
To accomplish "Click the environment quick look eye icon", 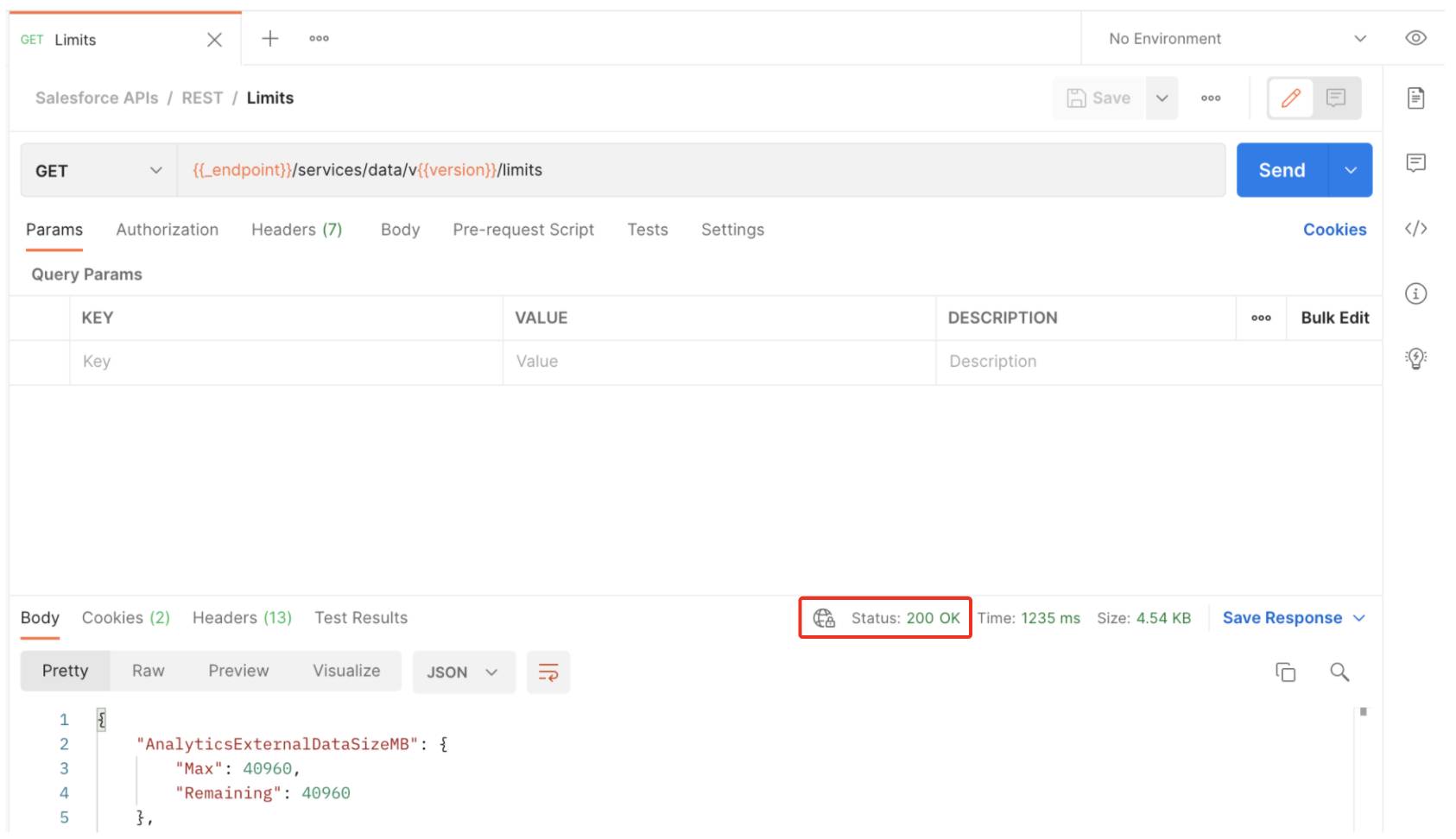I will (1415, 38).
